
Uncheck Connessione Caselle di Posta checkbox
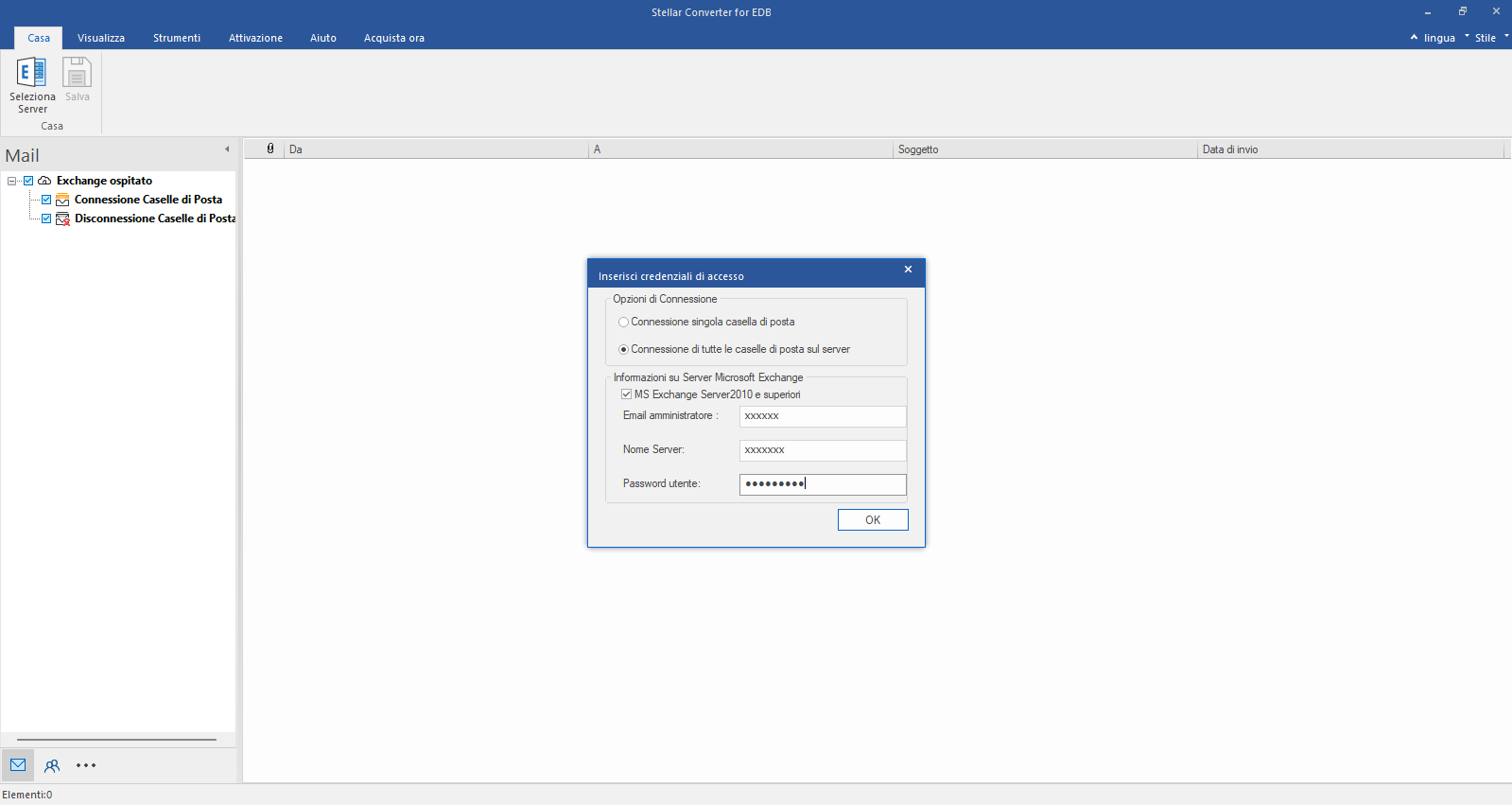pos(46,200)
